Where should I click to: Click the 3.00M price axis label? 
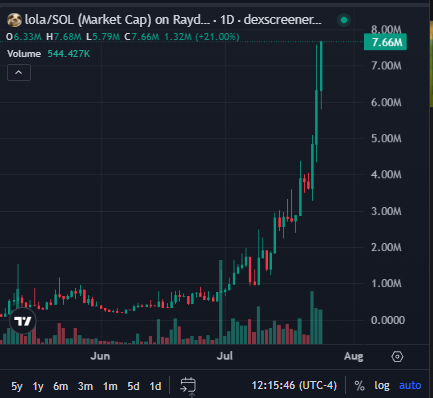pyautogui.click(x=386, y=211)
